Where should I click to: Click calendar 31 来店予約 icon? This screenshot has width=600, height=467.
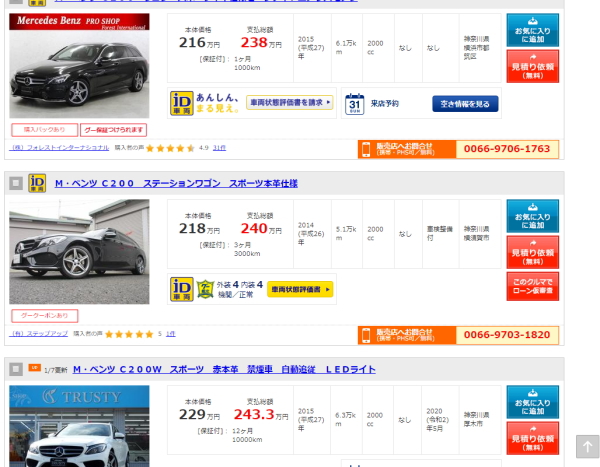tap(354, 104)
